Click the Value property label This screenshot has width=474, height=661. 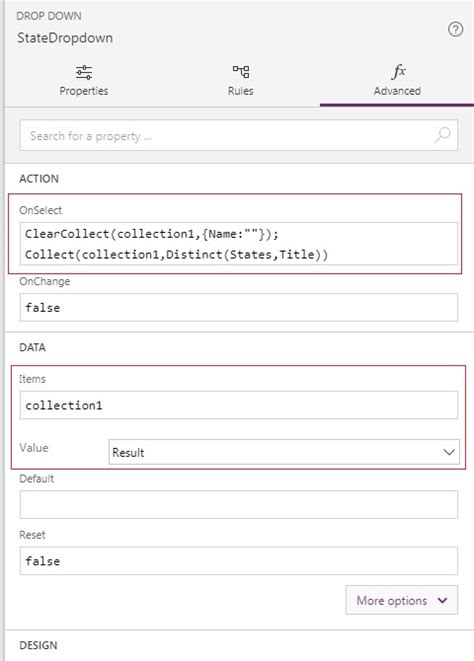pyautogui.click(x=34, y=448)
